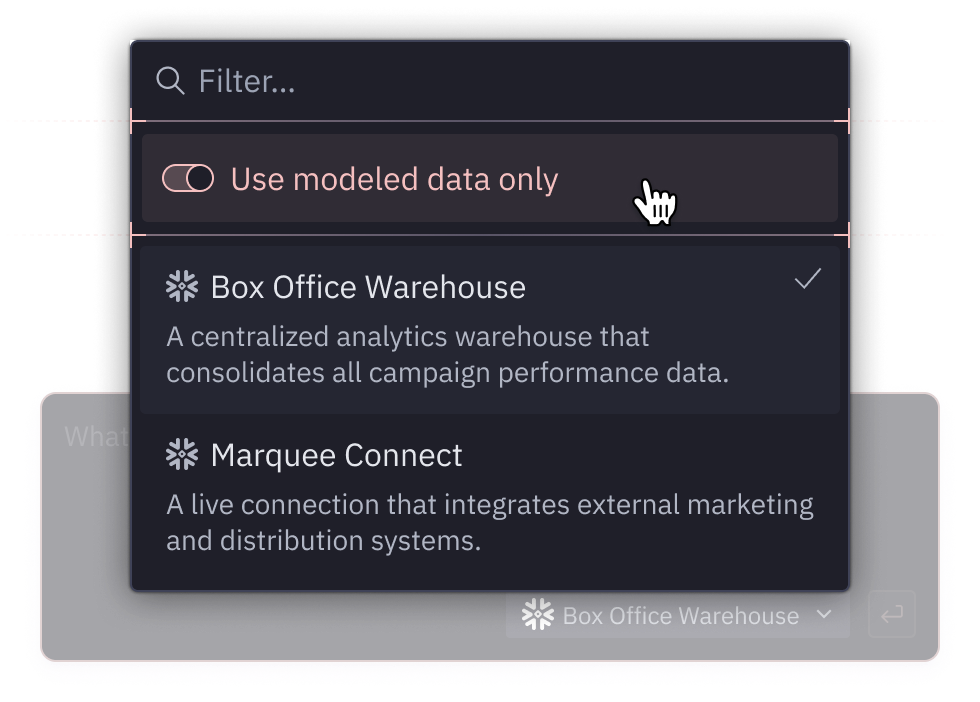This screenshot has height=702, width=980.
Task: Click the toggle knob of modeled data switch
Action: pyautogui.click(x=200, y=178)
